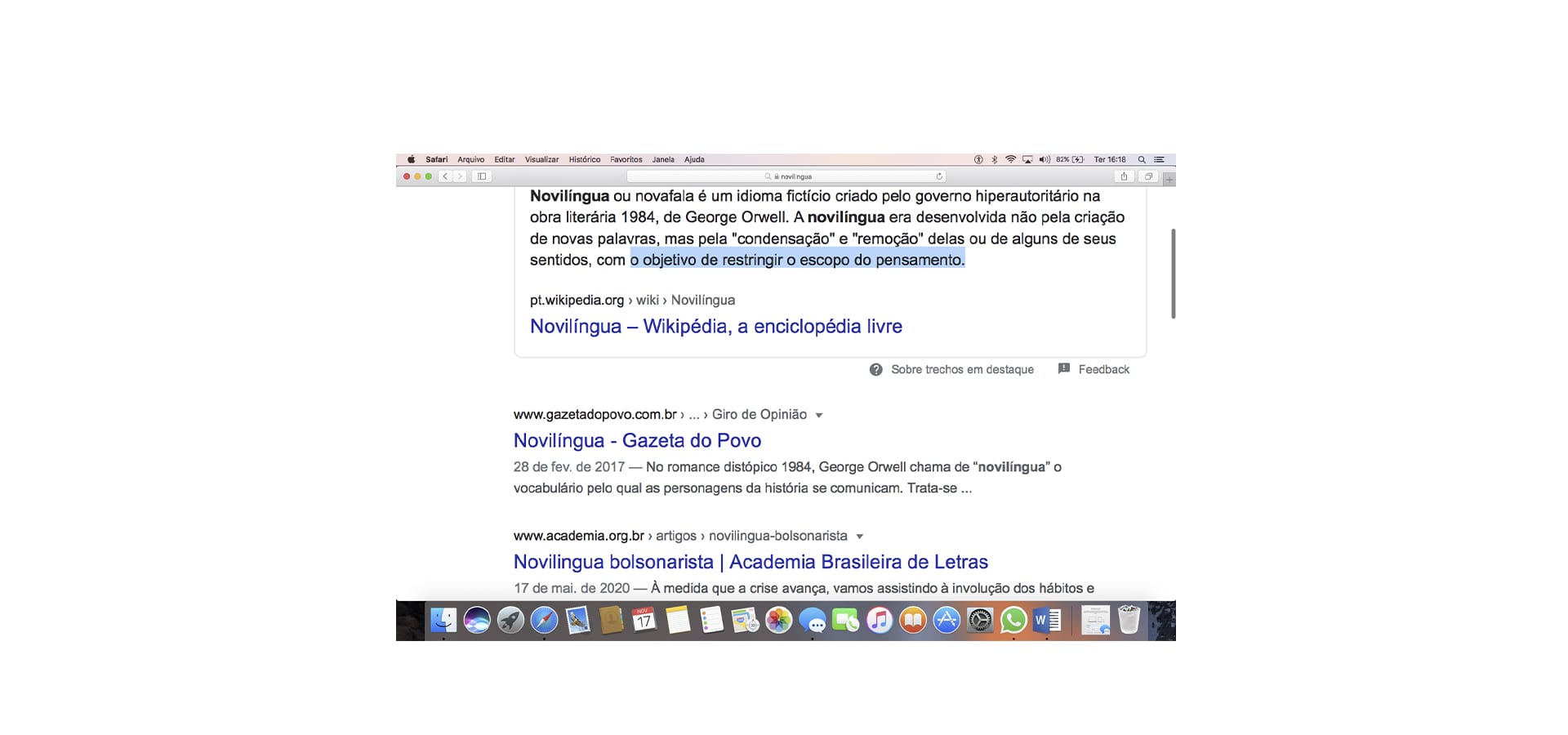
Task: Click the page vertical scrollbar
Action: tap(1173, 274)
